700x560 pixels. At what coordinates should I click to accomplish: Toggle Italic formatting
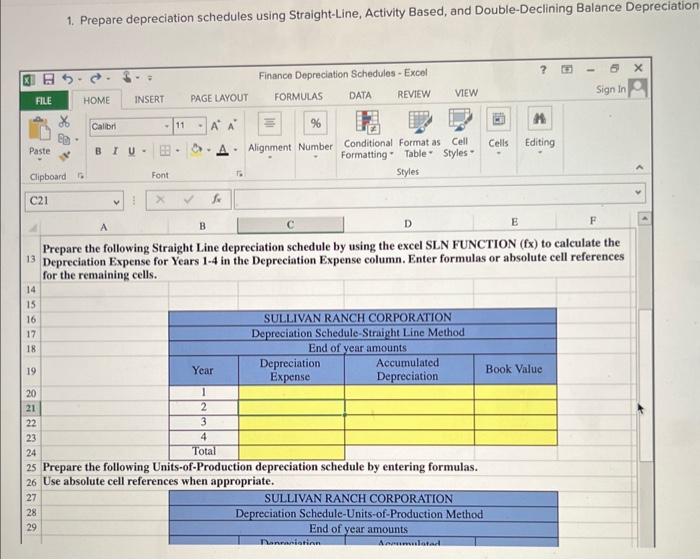click(x=115, y=151)
